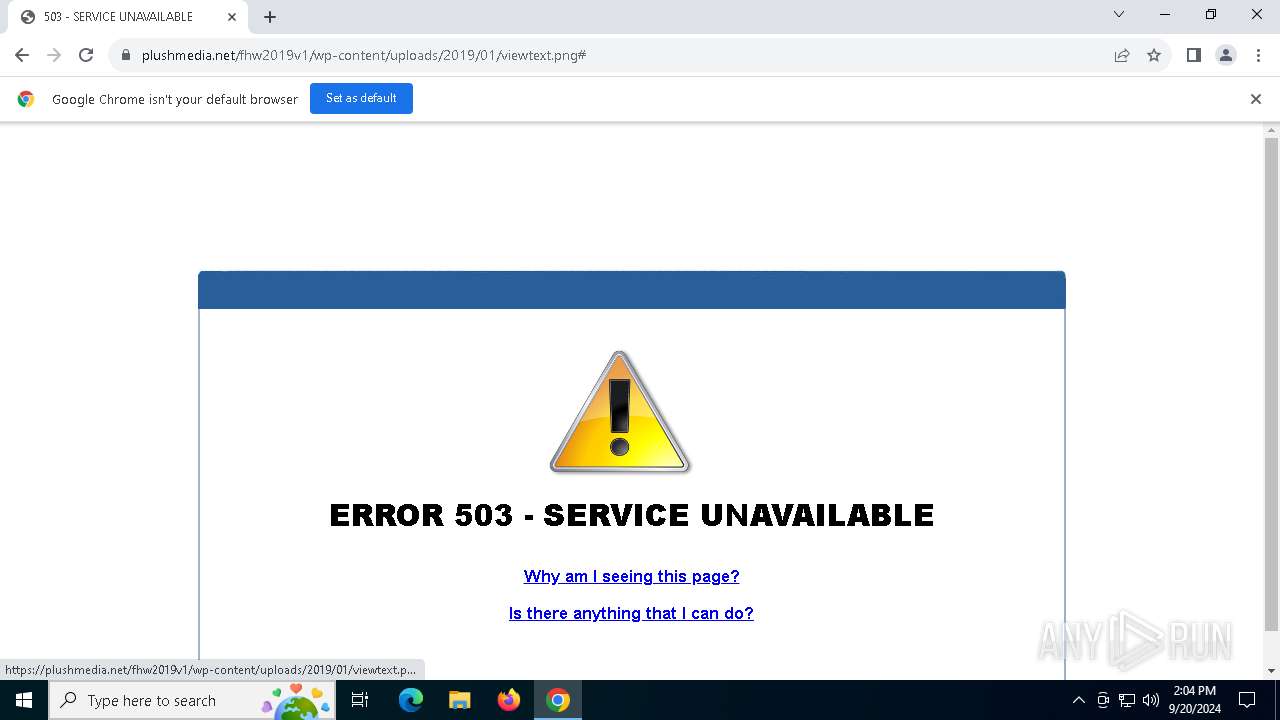This screenshot has height=720, width=1280.
Task: Go back to the previous page
Action: [22, 55]
